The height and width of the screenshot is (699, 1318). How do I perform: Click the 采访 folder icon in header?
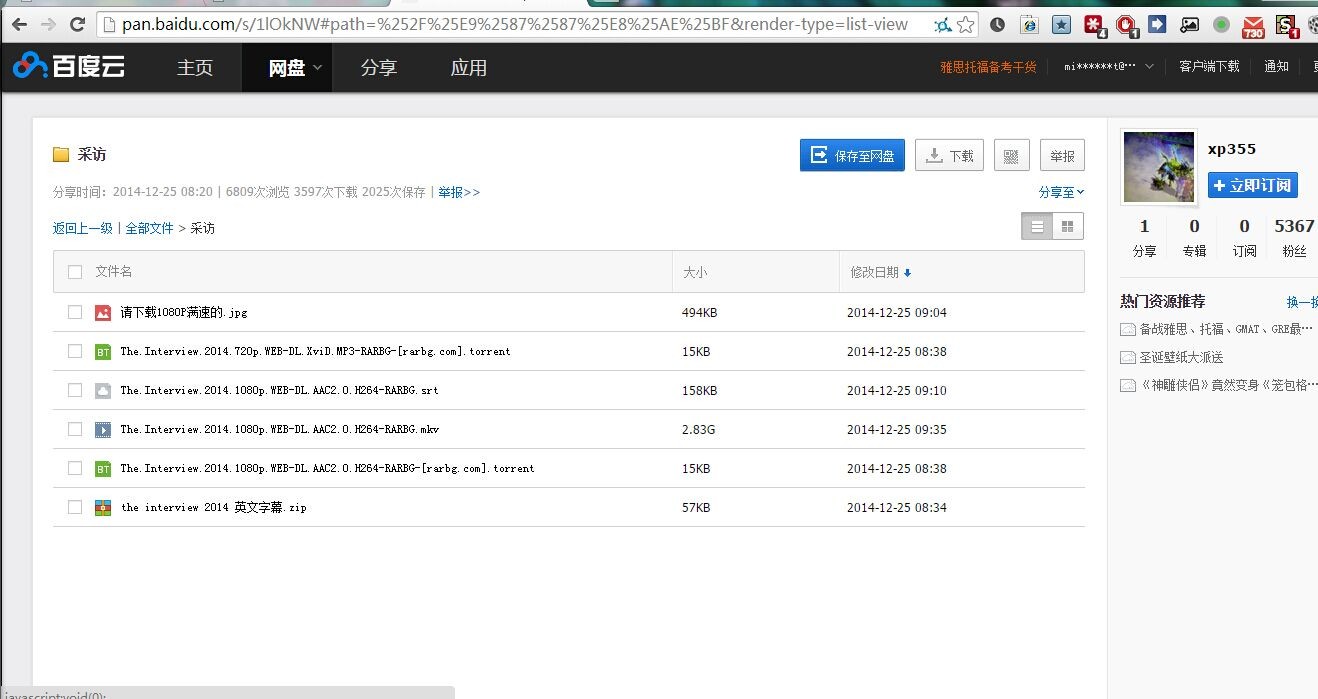coord(61,154)
